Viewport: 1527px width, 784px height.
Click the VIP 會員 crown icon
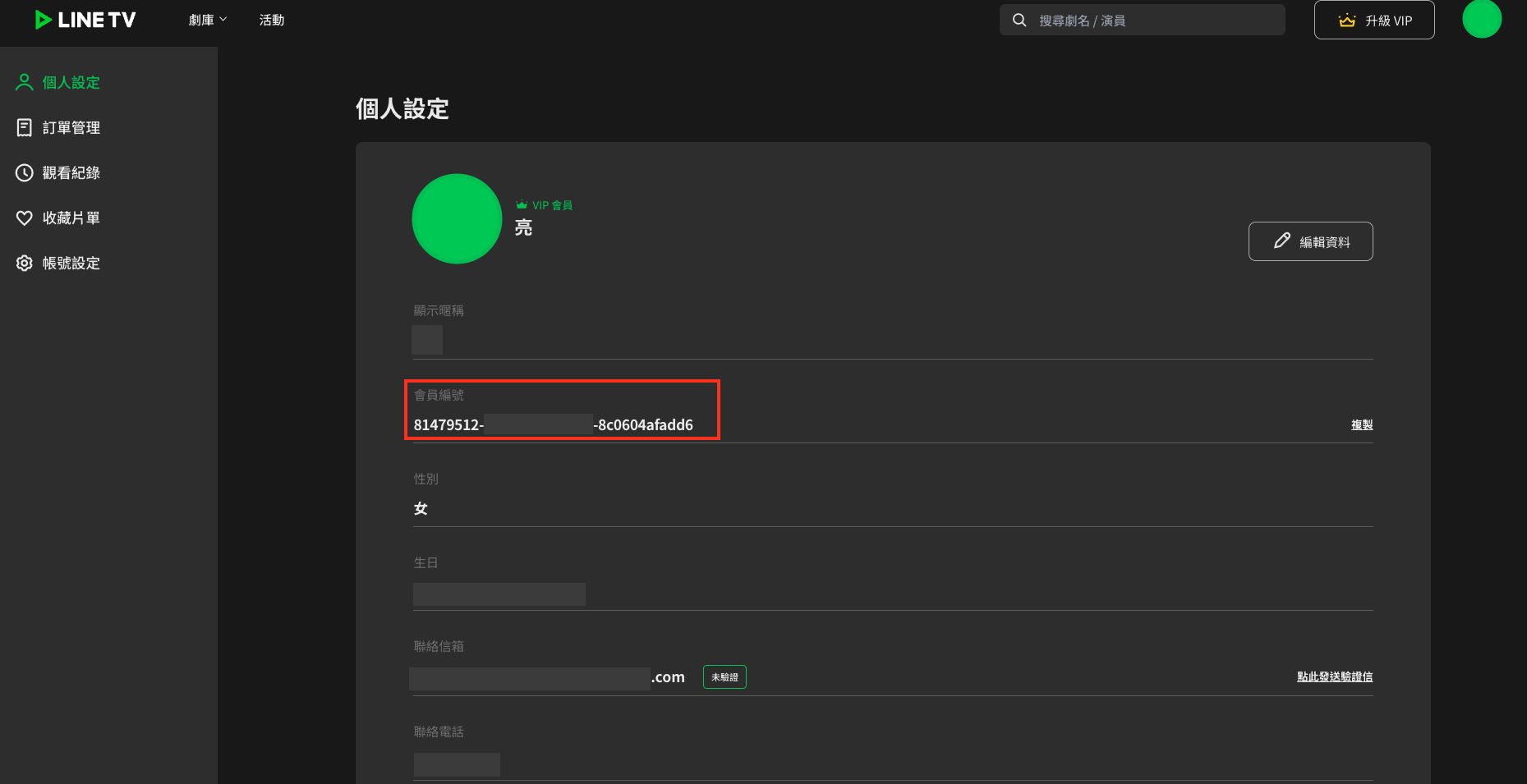coord(522,205)
